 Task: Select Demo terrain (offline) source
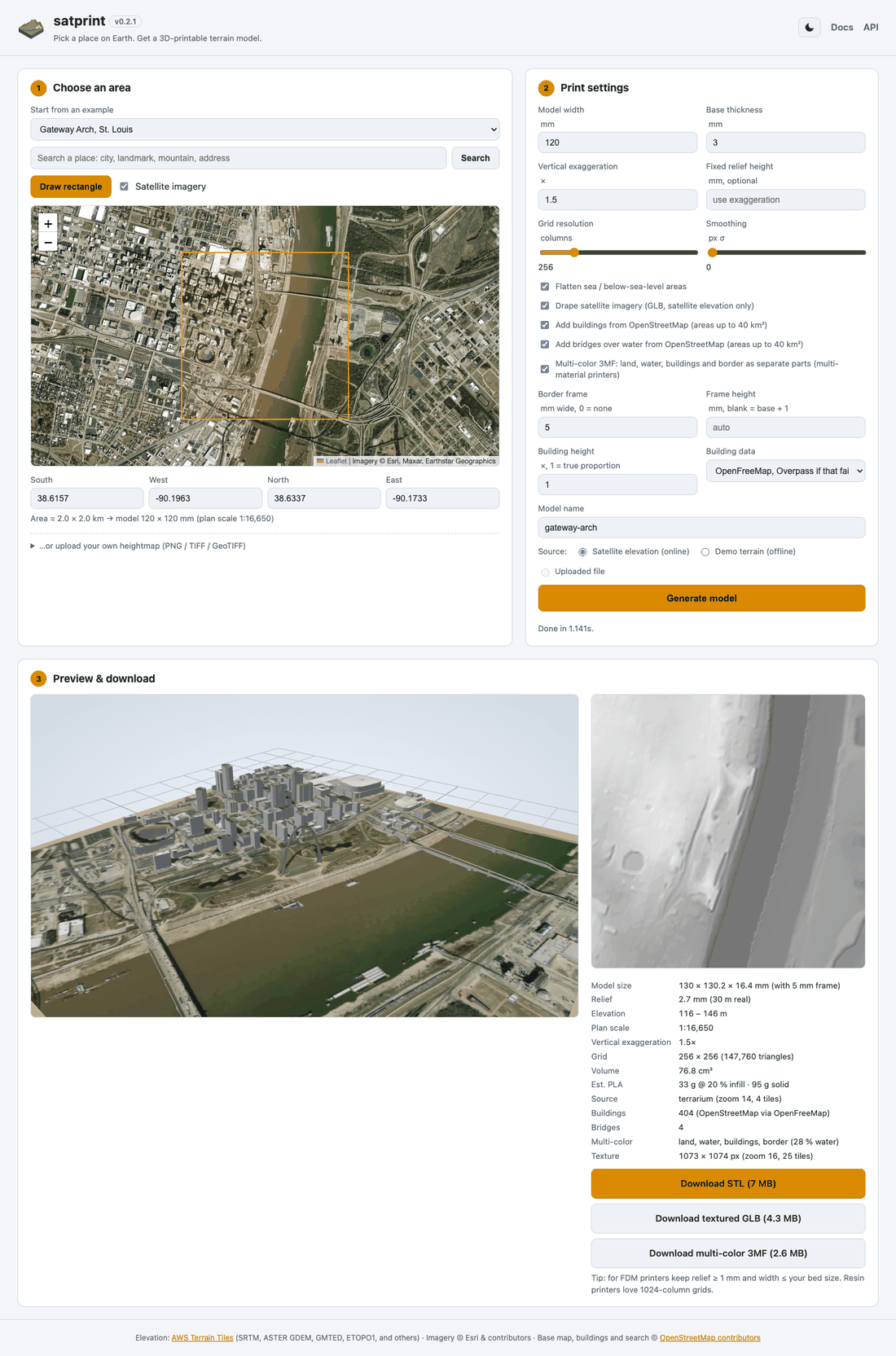(x=705, y=552)
